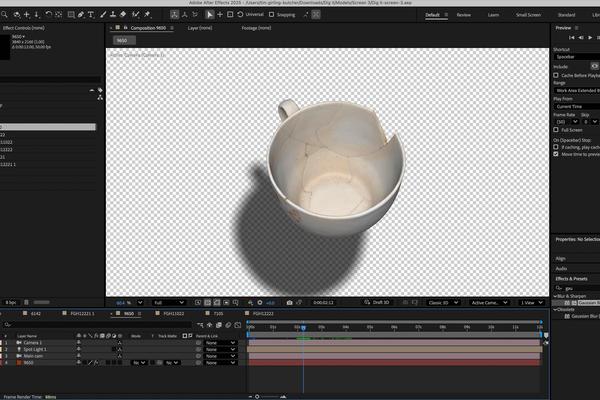
Task: Open the Align panel header
Action: click(x=561, y=259)
